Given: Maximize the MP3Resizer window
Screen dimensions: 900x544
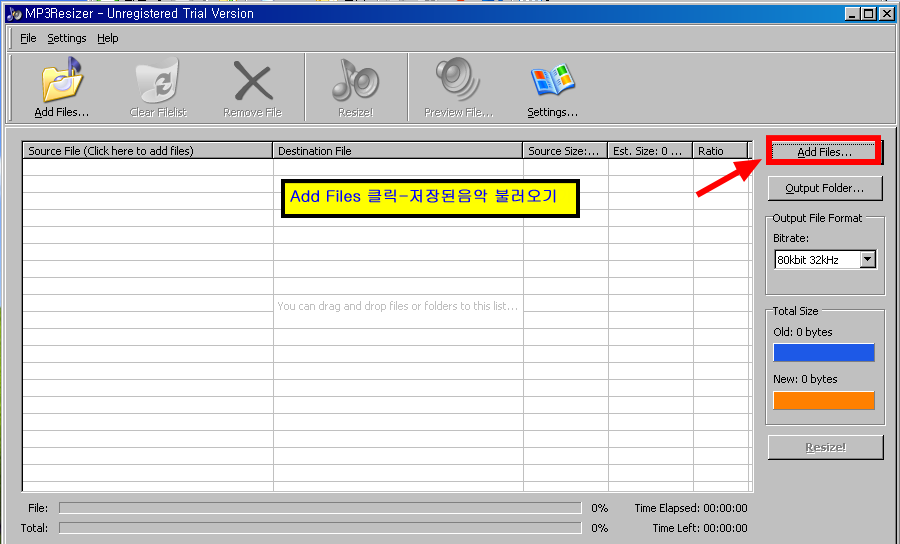Looking at the screenshot, I should point(868,14).
